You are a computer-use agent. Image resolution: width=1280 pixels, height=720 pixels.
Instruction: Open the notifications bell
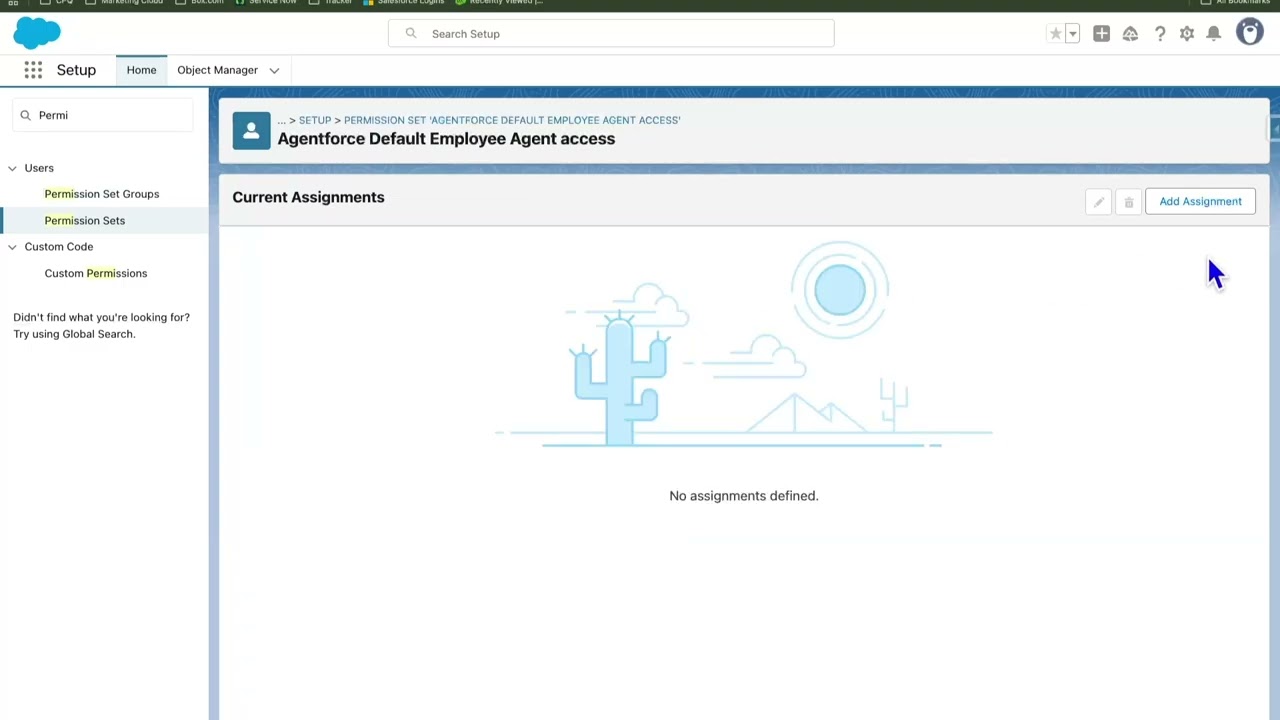pos(1214,34)
